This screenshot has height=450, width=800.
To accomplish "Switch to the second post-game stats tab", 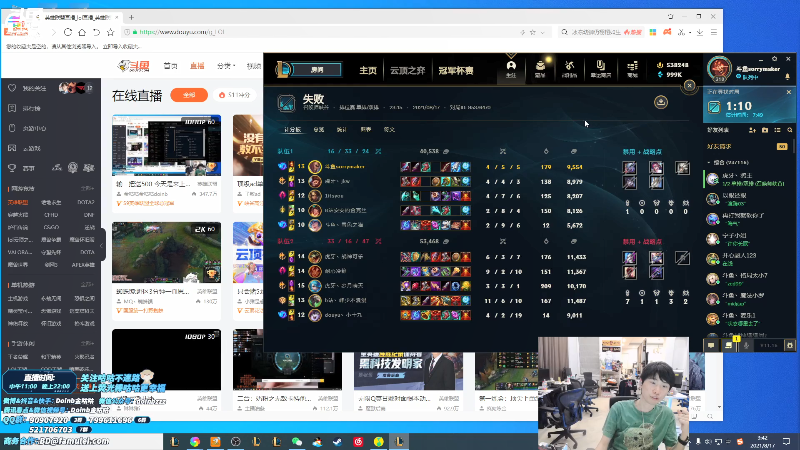I will pos(319,130).
